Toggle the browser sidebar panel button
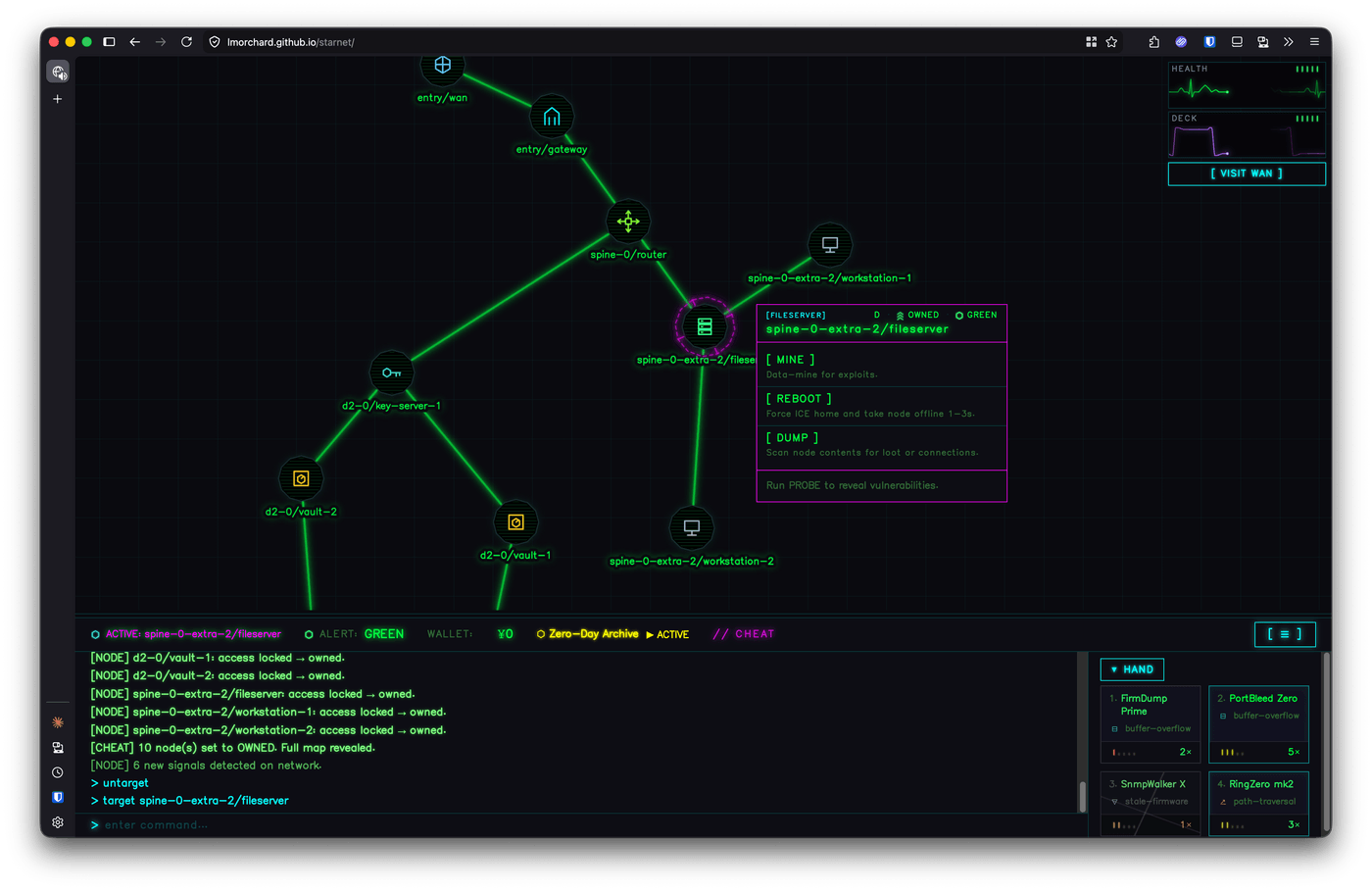The image size is (1372, 891). (x=109, y=42)
